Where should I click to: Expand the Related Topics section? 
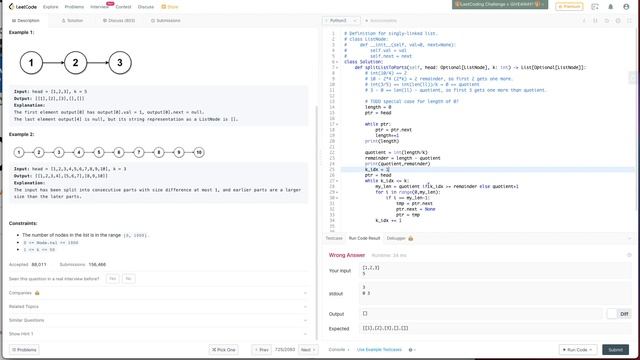[x=158, y=307]
